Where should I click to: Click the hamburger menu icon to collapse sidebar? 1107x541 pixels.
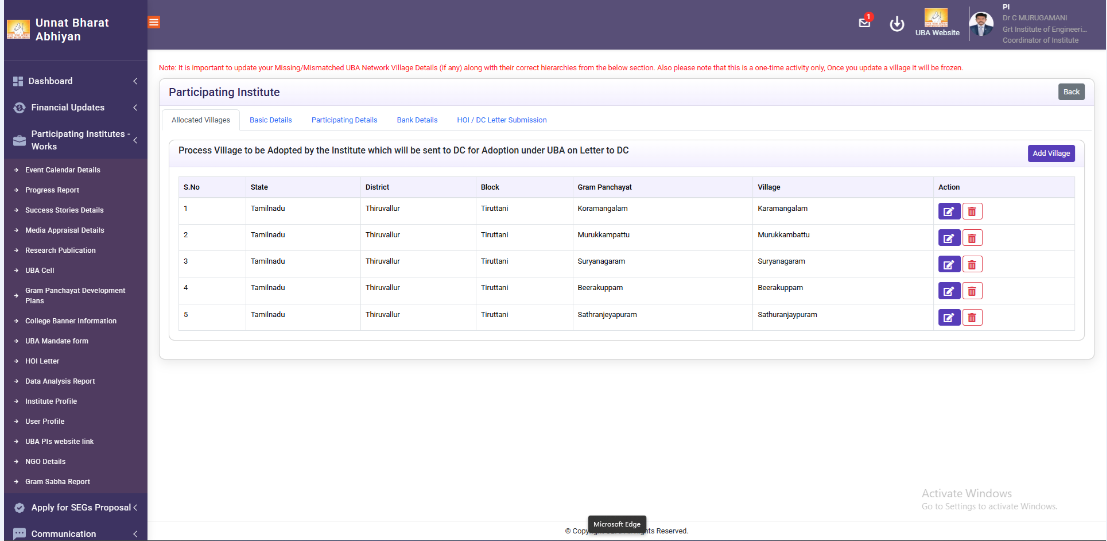coord(154,22)
